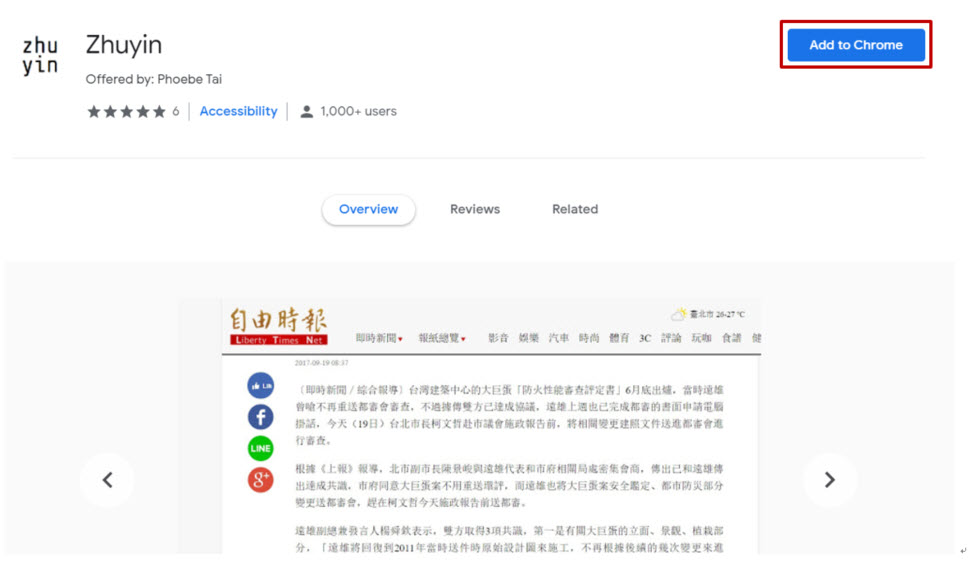Click the Google Plus icon in preview
Image resolution: width=971 pixels, height=562 pixels.
261,480
